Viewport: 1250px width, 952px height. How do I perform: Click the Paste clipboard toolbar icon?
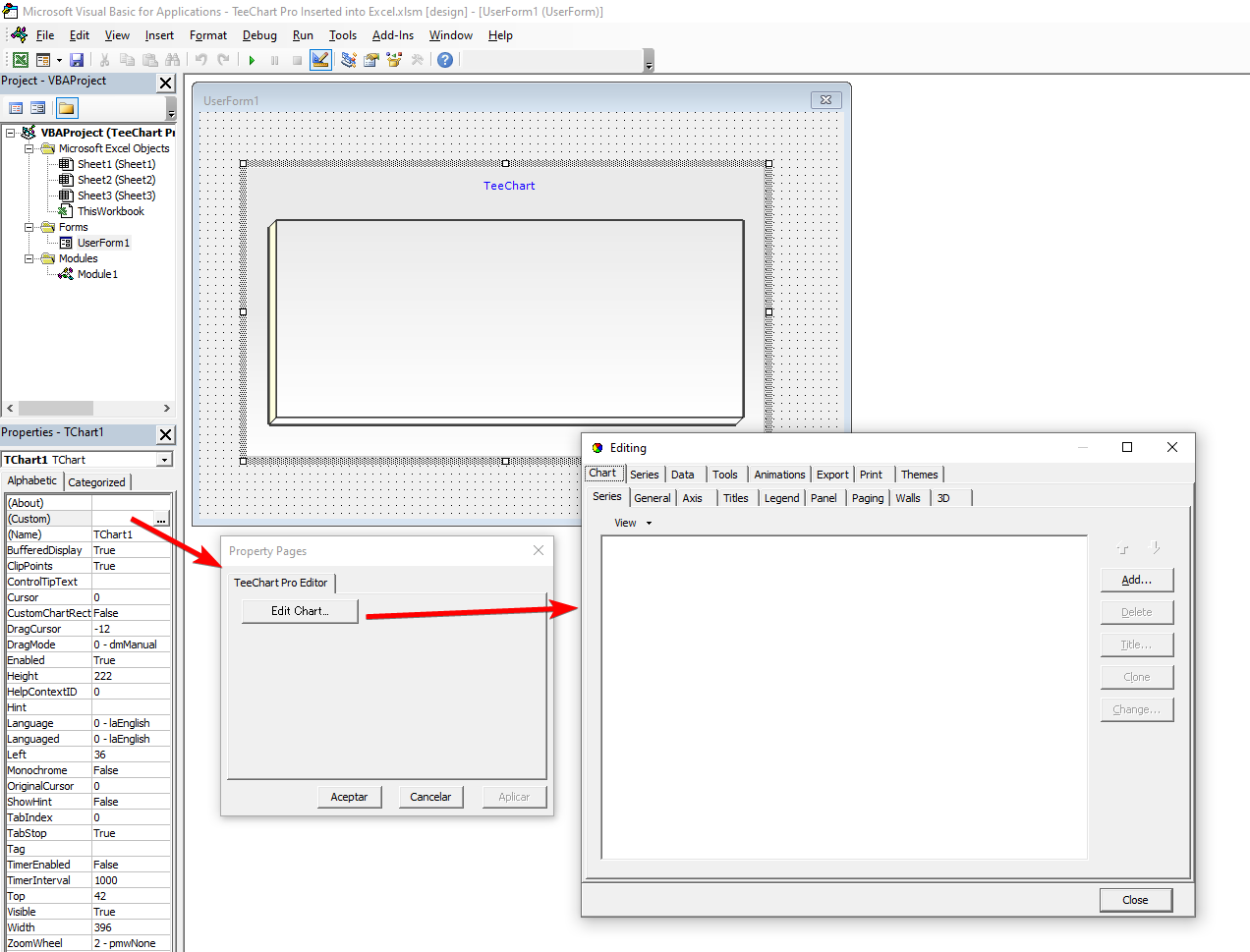(x=150, y=60)
